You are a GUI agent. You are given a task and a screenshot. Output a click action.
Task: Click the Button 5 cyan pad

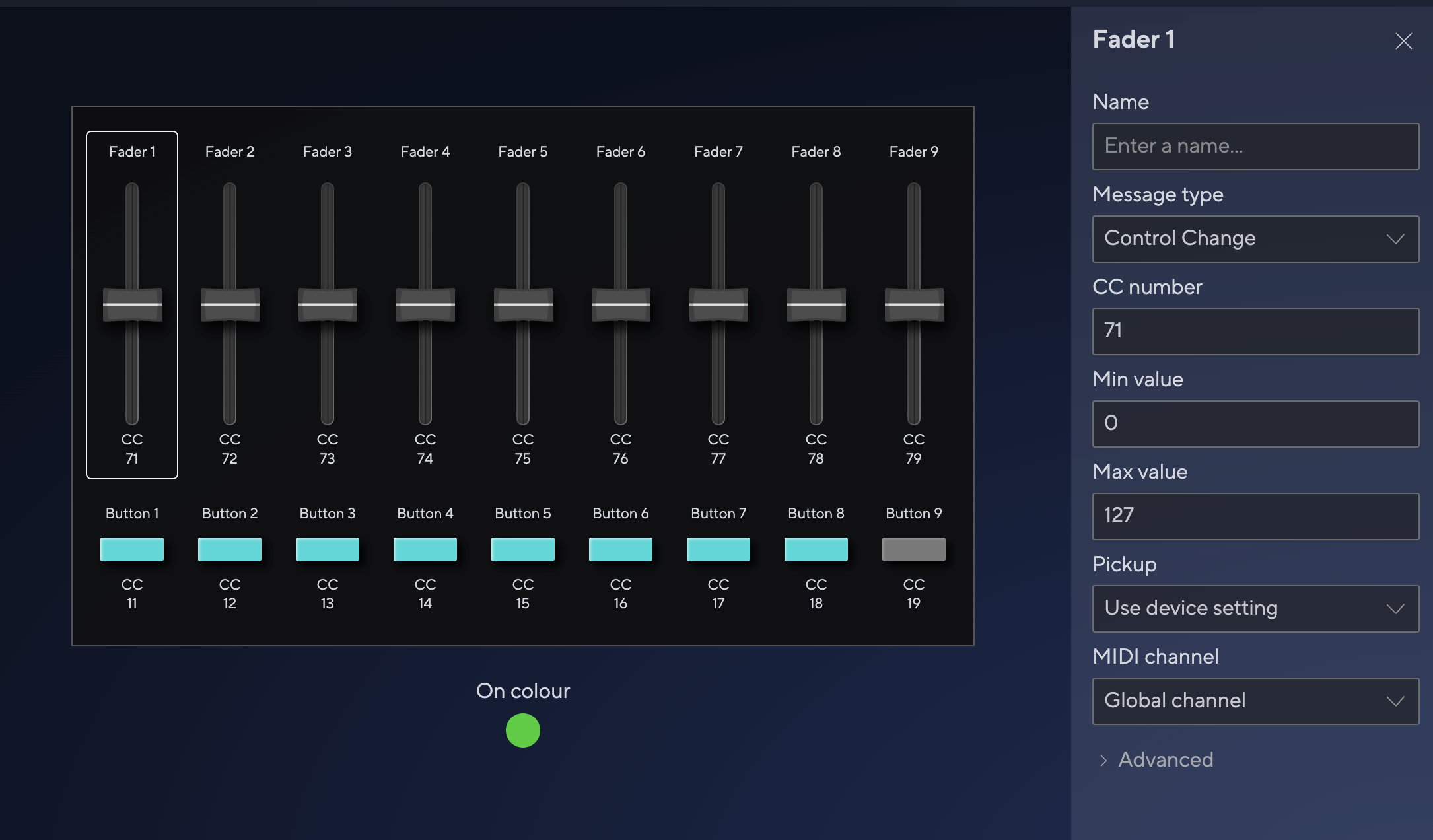click(523, 549)
